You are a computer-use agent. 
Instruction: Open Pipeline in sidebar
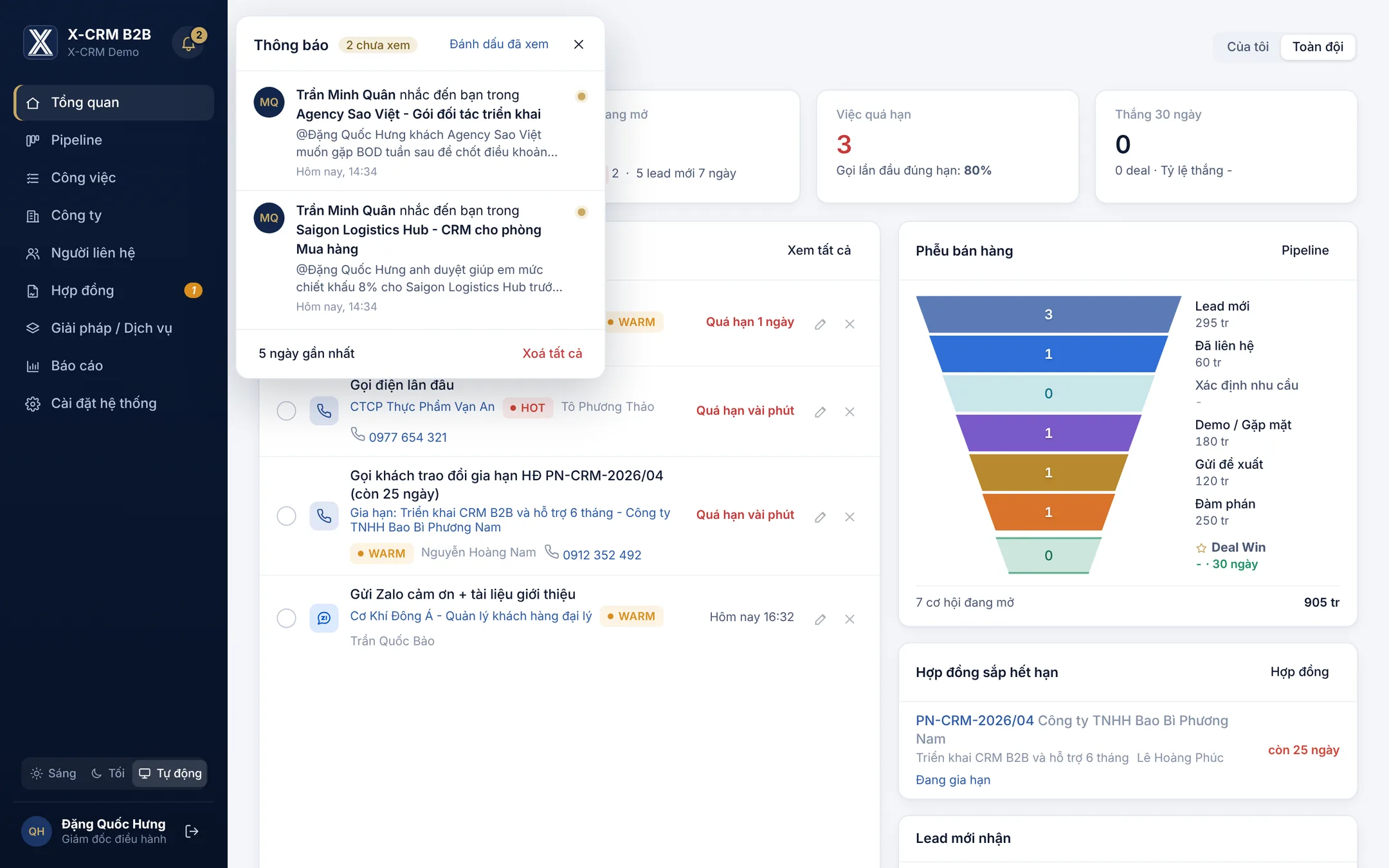114,140
